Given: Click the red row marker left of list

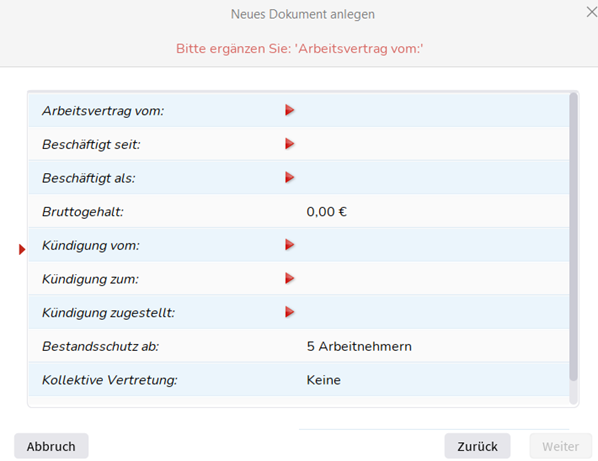Looking at the screenshot, I should pyautogui.click(x=22, y=249).
